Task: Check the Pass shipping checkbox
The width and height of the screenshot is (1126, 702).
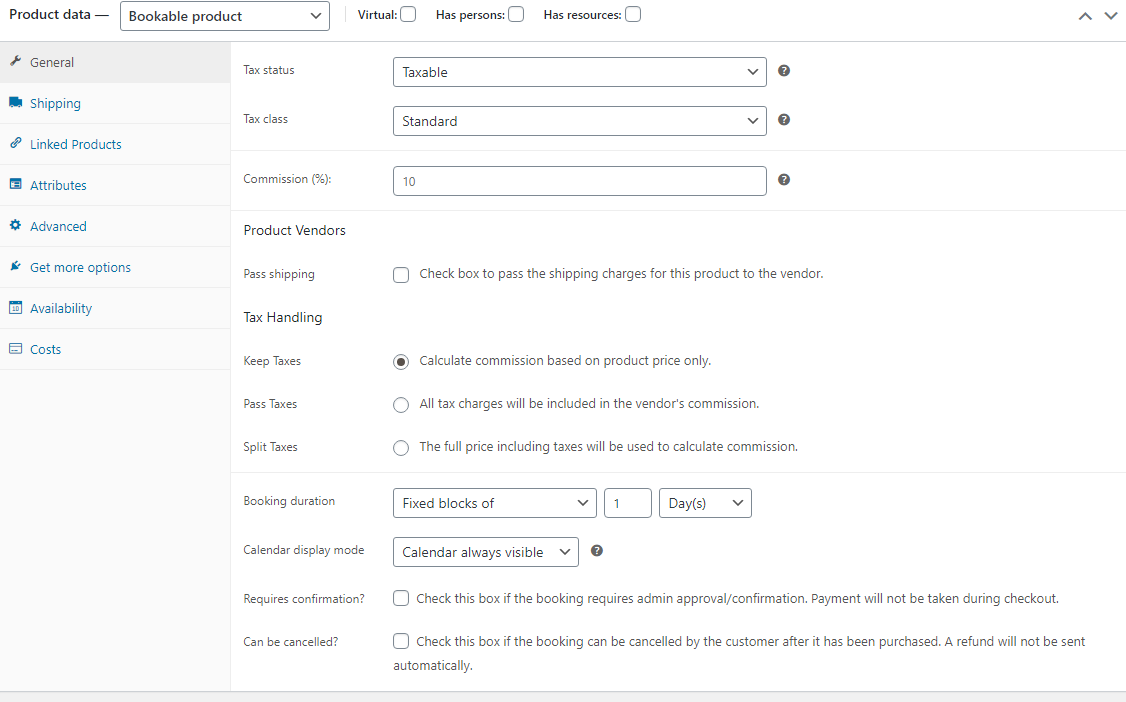Action: pos(401,275)
